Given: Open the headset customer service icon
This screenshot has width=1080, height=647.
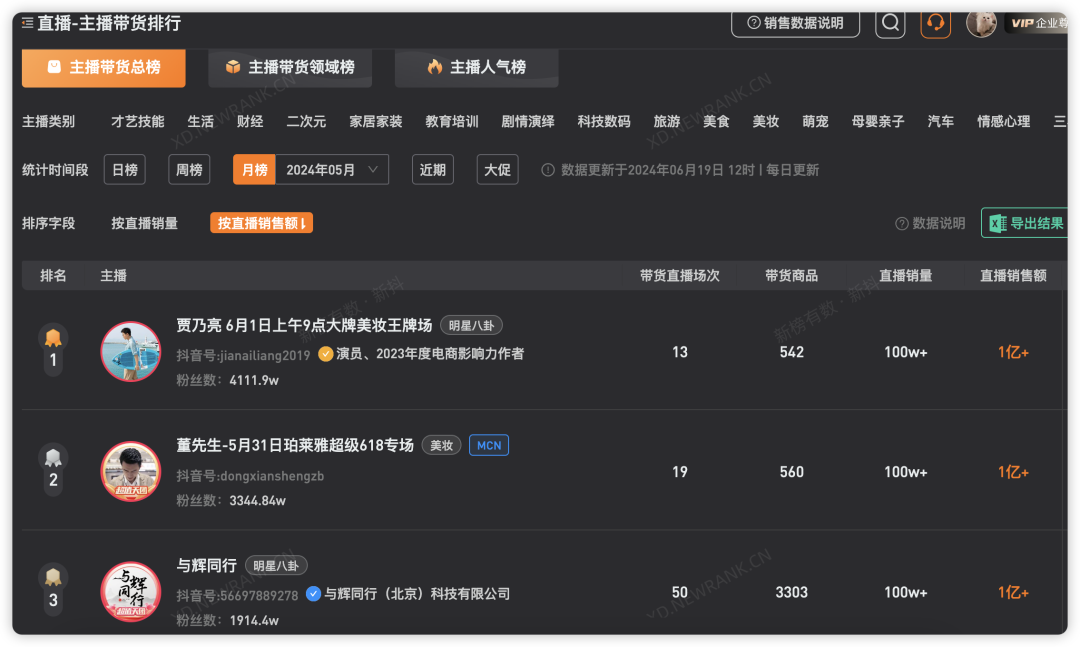Looking at the screenshot, I should pyautogui.click(x=935, y=23).
